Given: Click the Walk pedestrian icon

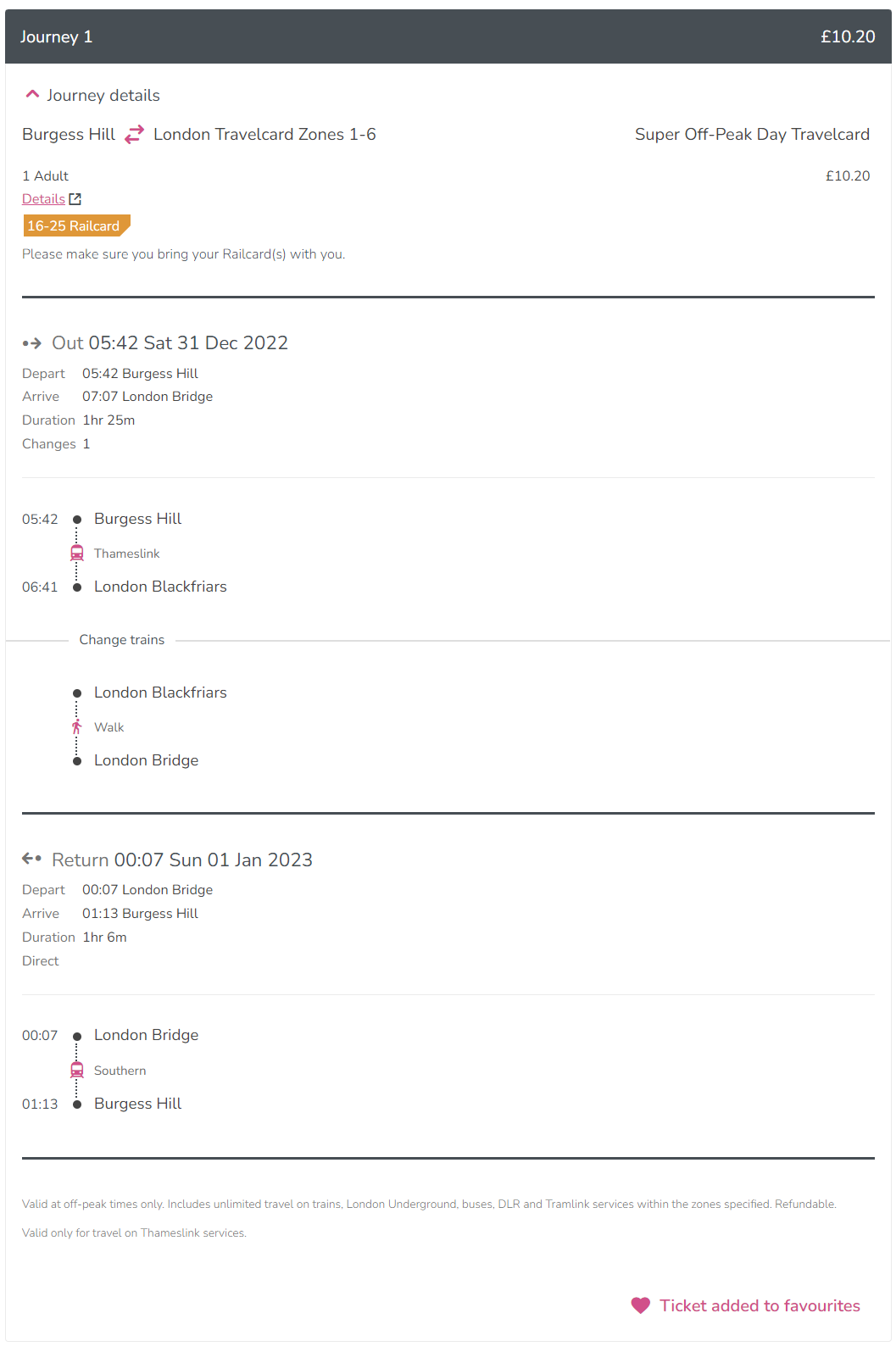Looking at the screenshot, I should click(x=77, y=727).
